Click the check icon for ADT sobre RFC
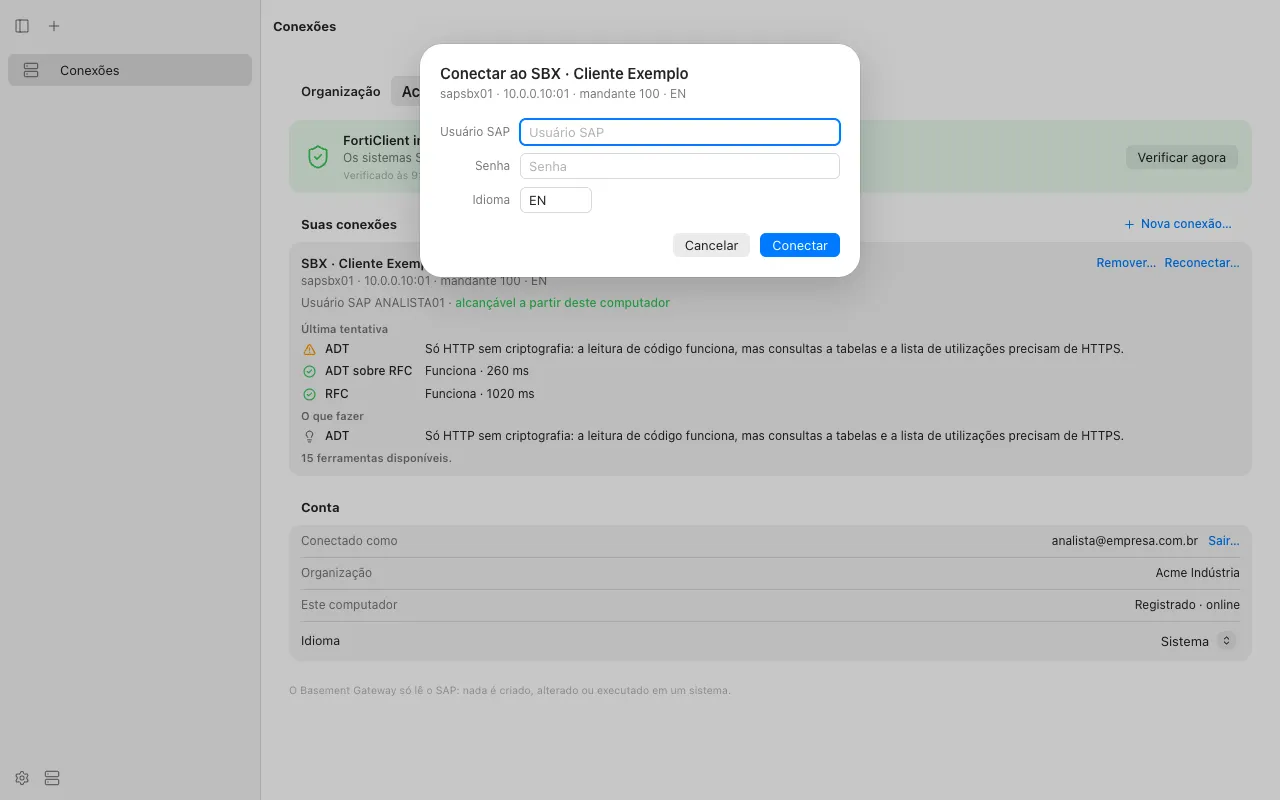Image resolution: width=1280 pixels, height=800 pixels. 309,372
